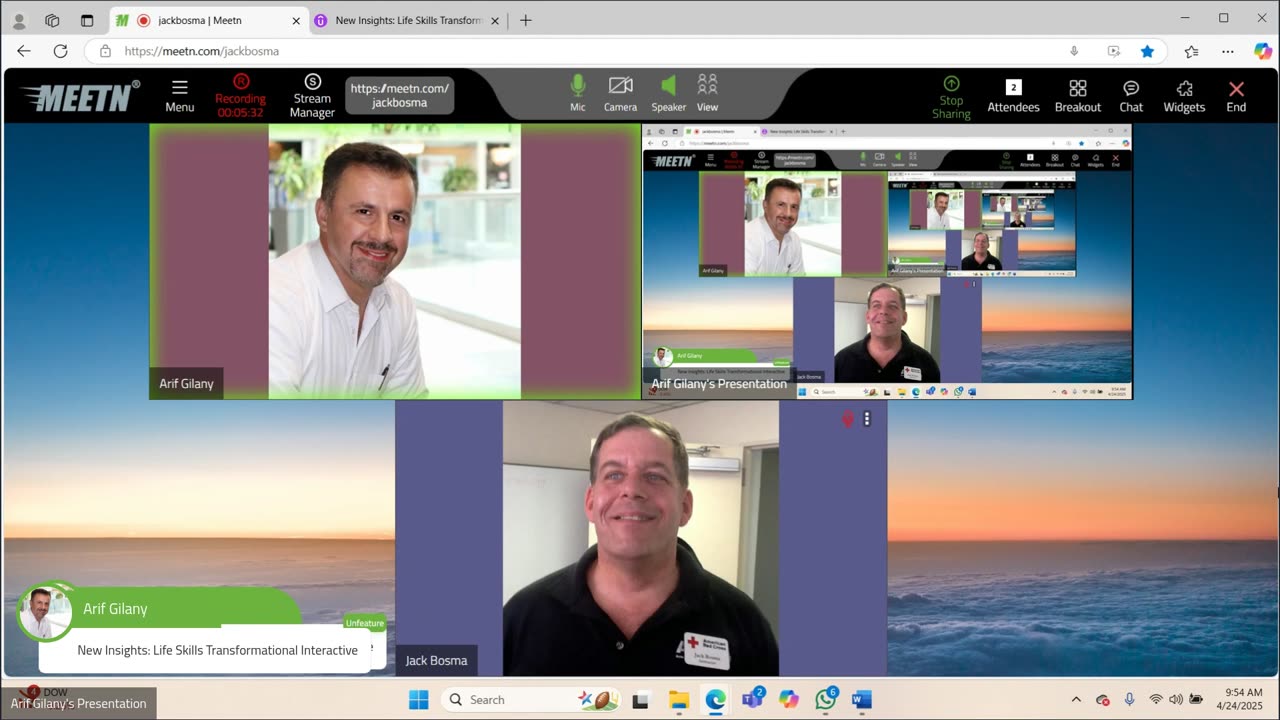Select Jack Bosma's video tile
Screen dimensions: 1280x720
pyautogui.click(x=641, y=538)
